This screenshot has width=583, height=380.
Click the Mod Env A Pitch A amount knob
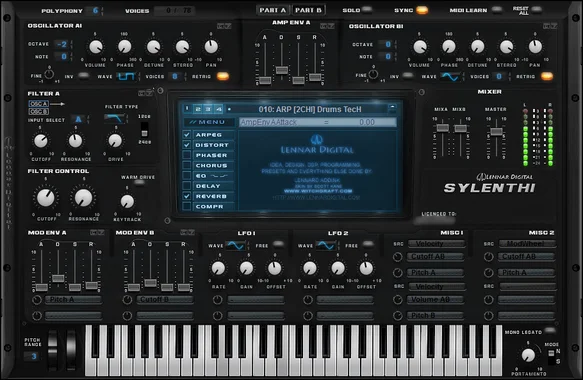click(37, 300)
